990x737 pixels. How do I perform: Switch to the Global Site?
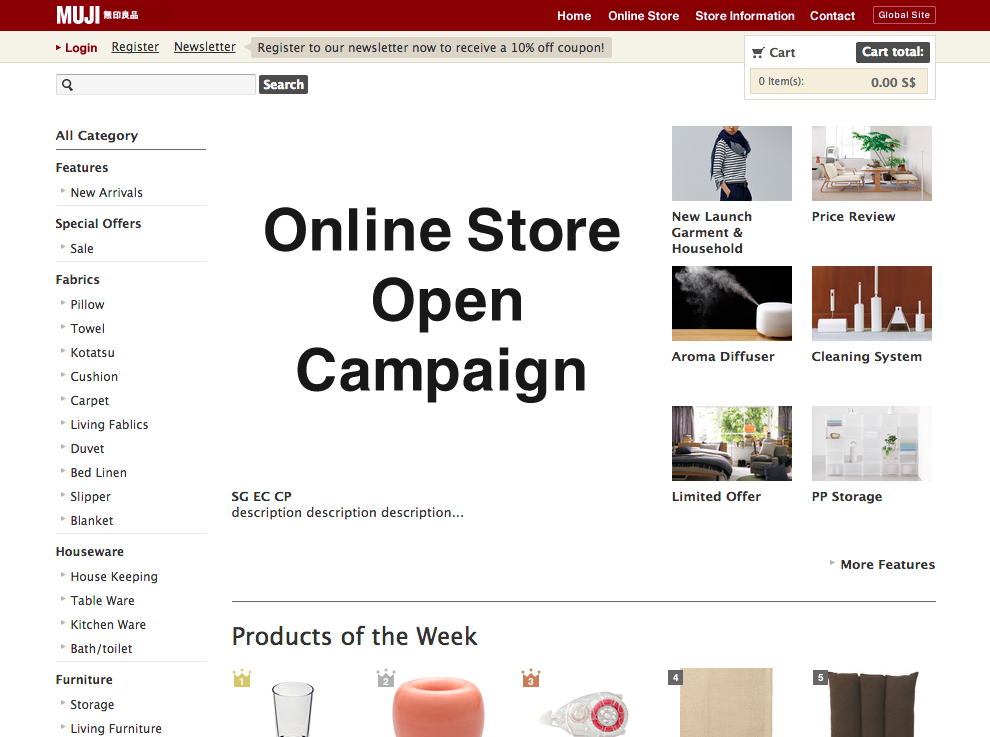coord(904,15)
